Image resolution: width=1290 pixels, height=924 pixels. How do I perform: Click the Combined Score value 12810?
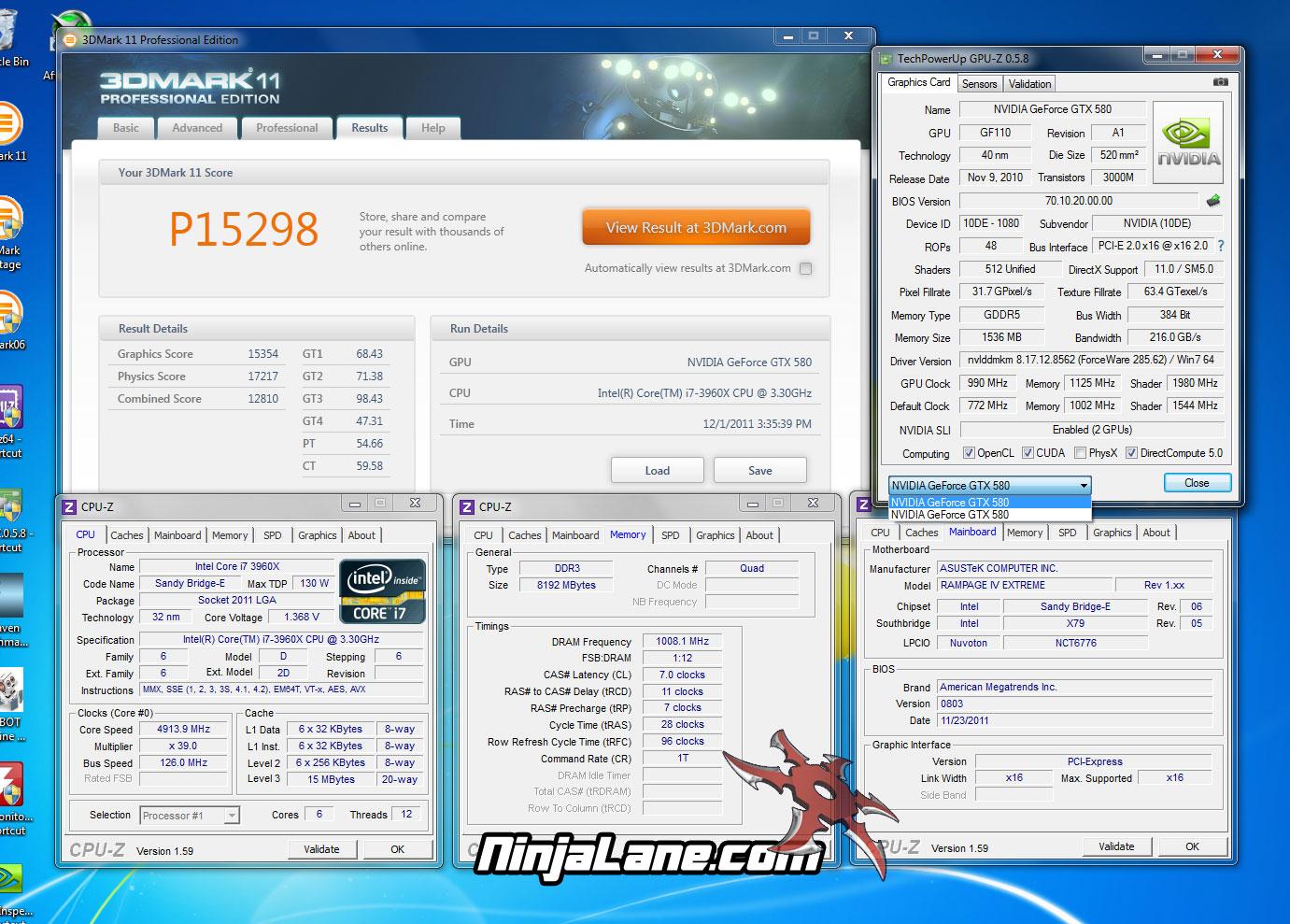[262, 399]
